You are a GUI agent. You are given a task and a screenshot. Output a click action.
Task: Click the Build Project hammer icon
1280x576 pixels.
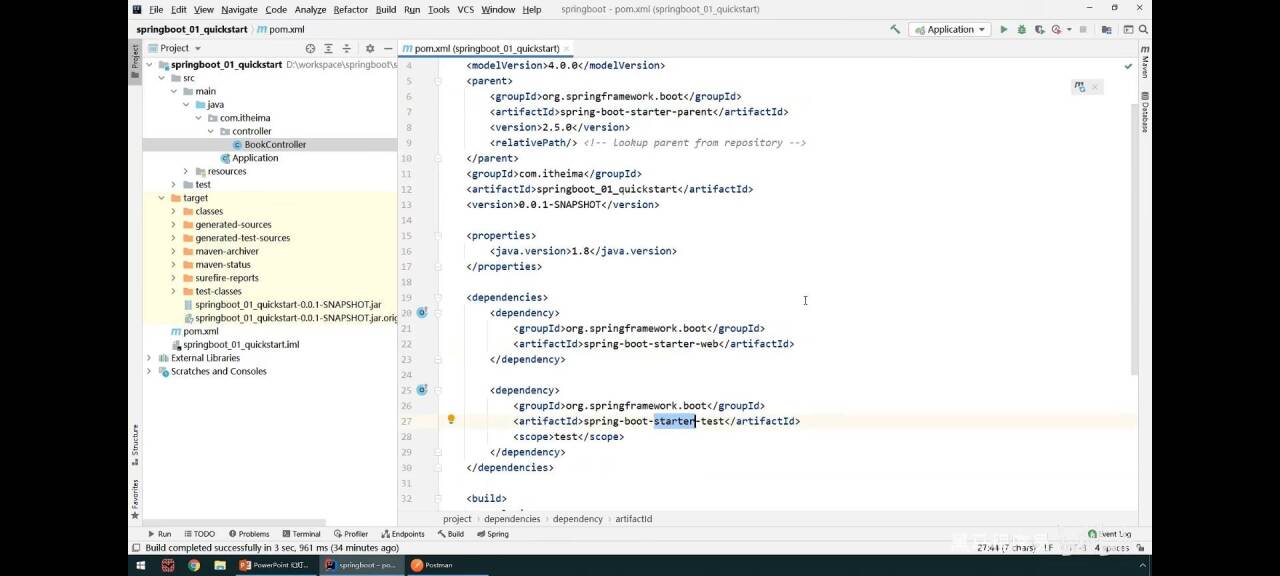click(x=895, y=30)
